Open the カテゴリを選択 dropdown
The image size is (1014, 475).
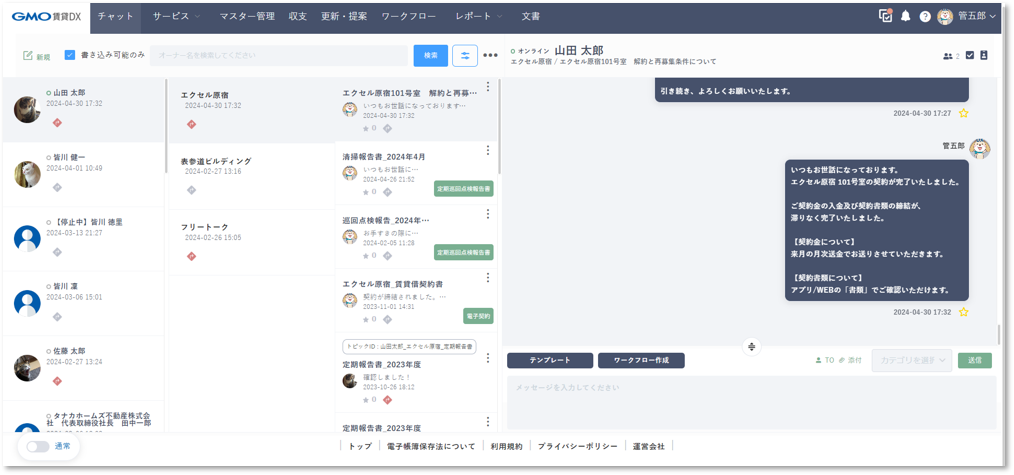(x=911, y=360)
